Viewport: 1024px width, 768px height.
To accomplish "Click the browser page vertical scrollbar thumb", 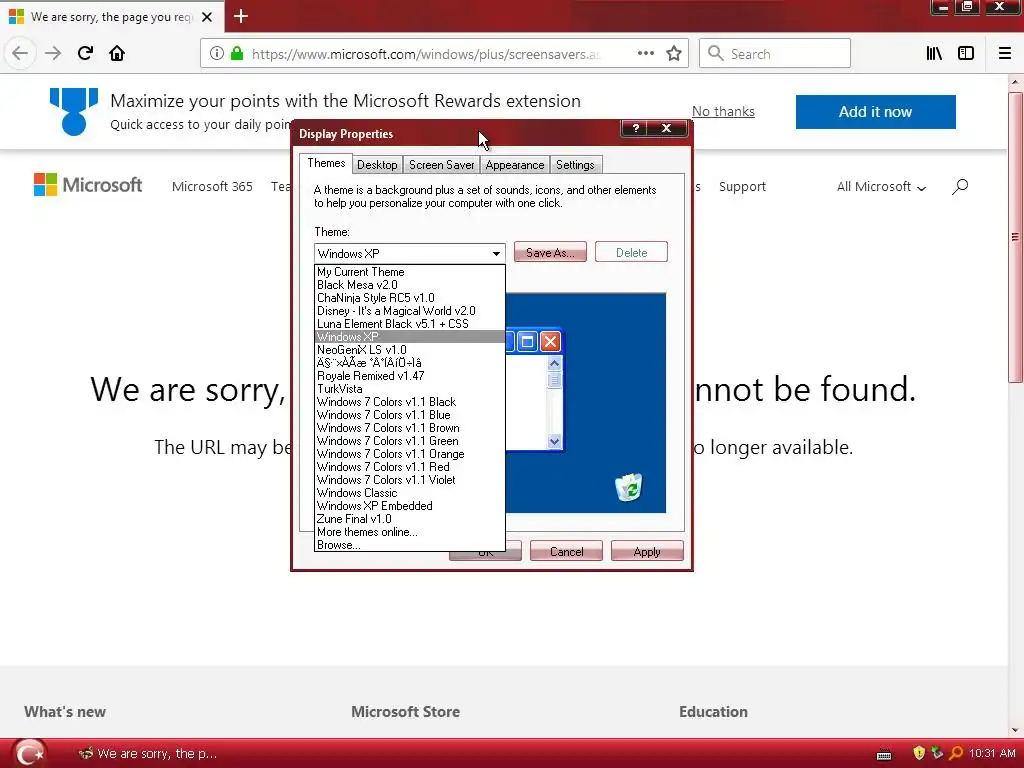I will (1015, 237).
